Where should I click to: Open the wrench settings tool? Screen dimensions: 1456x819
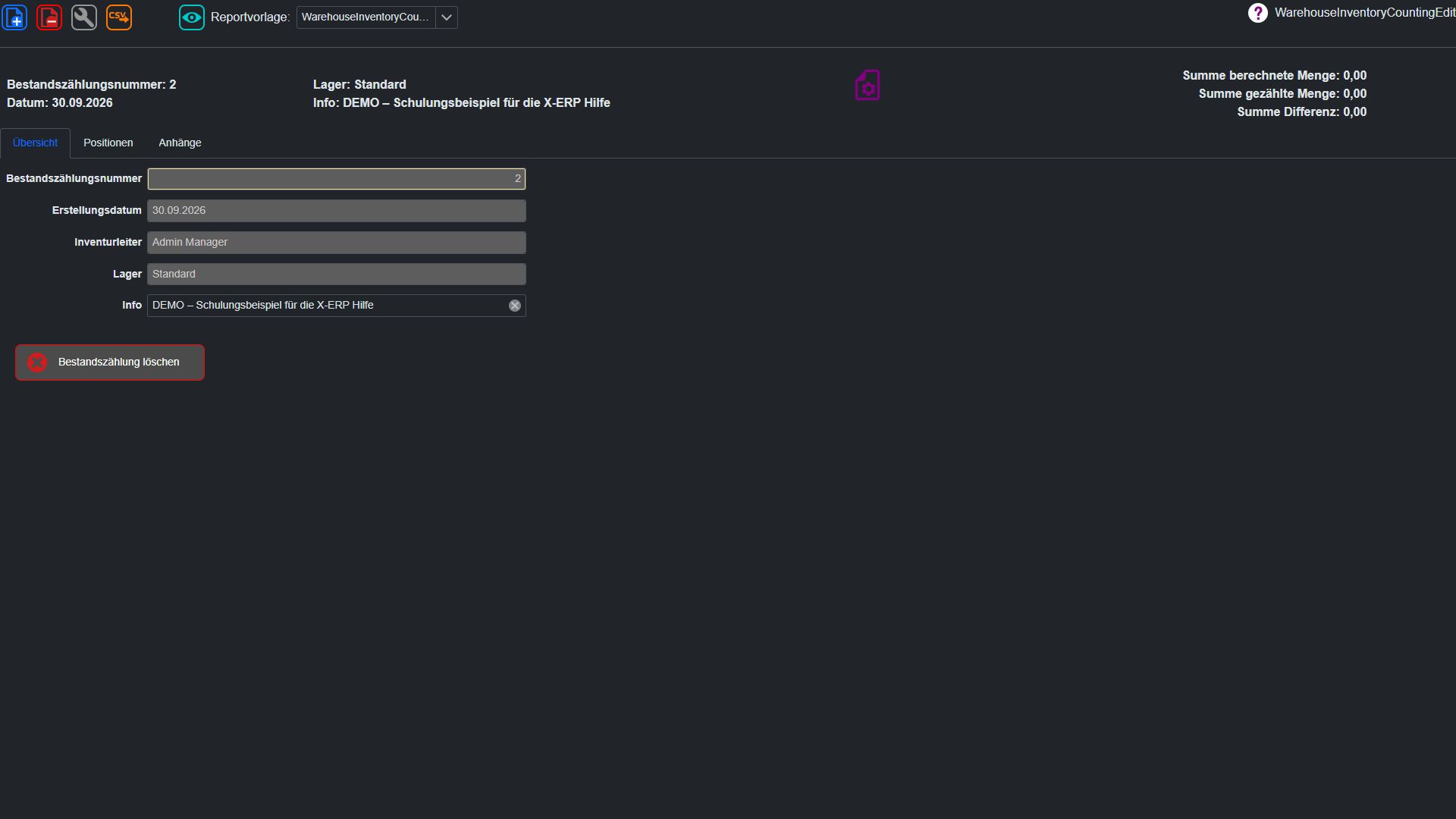tap(84, 17)
